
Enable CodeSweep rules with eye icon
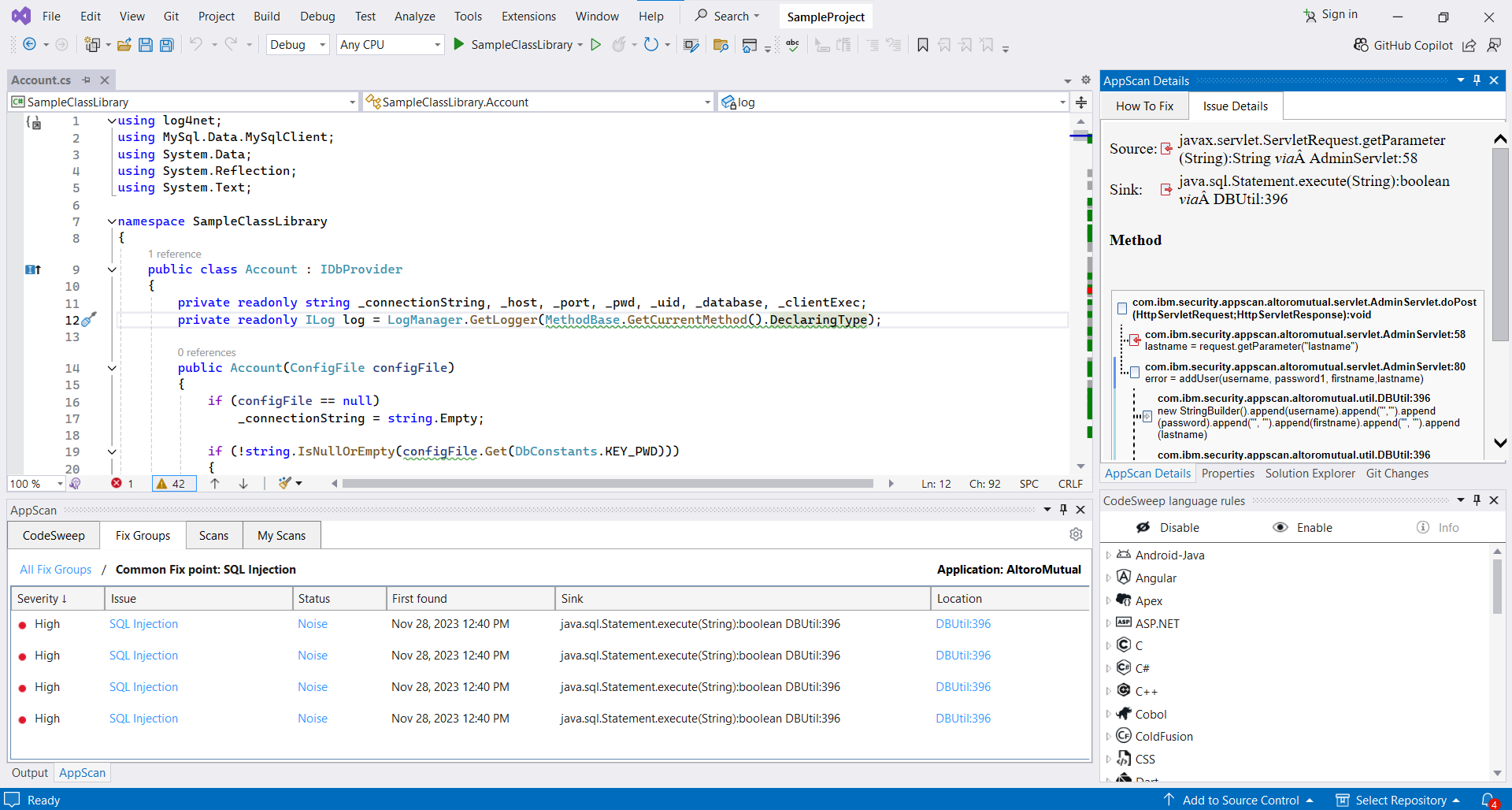point(1280,527)
